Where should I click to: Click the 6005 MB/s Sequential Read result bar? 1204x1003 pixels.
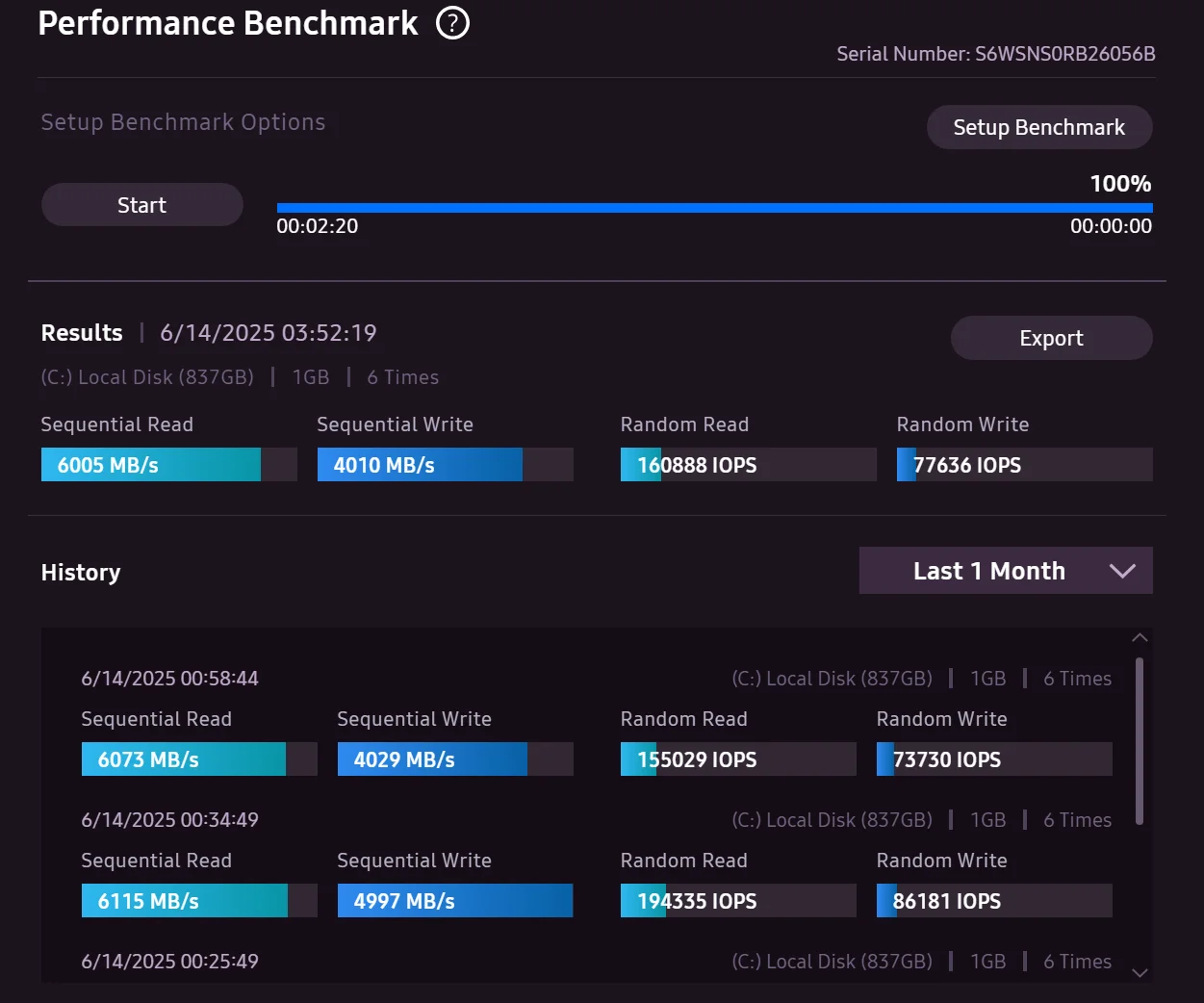[x=168, y=465]
